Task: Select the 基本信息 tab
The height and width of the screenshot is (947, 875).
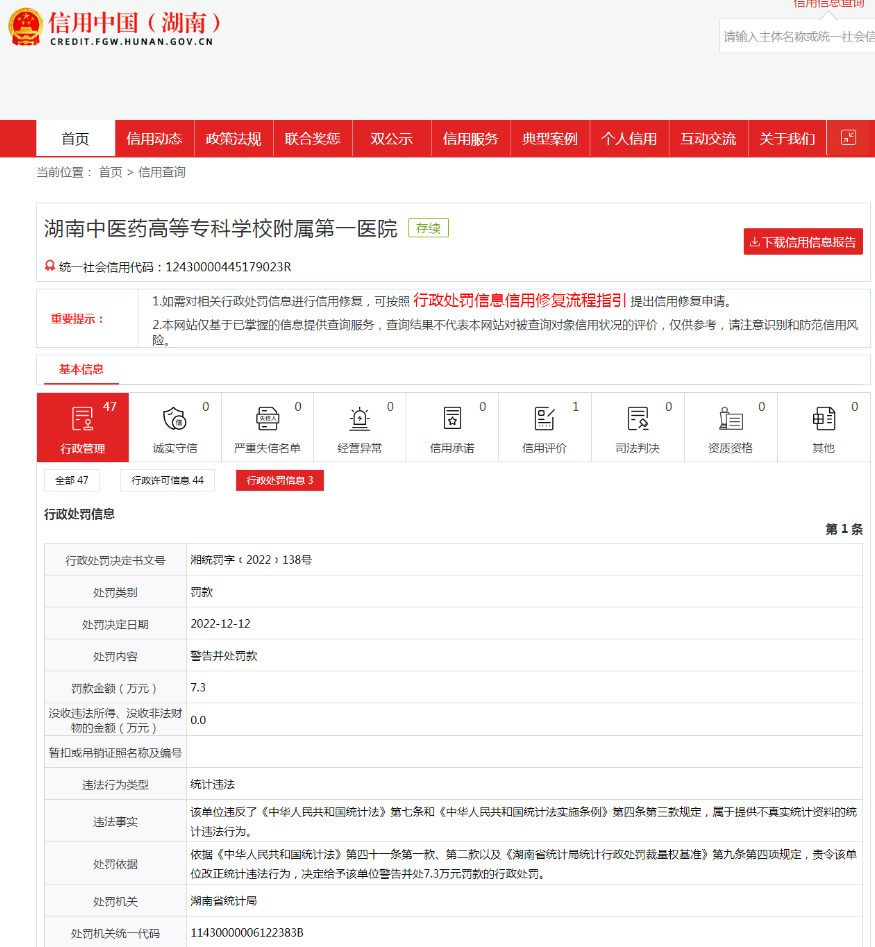Action: (81, 370)
